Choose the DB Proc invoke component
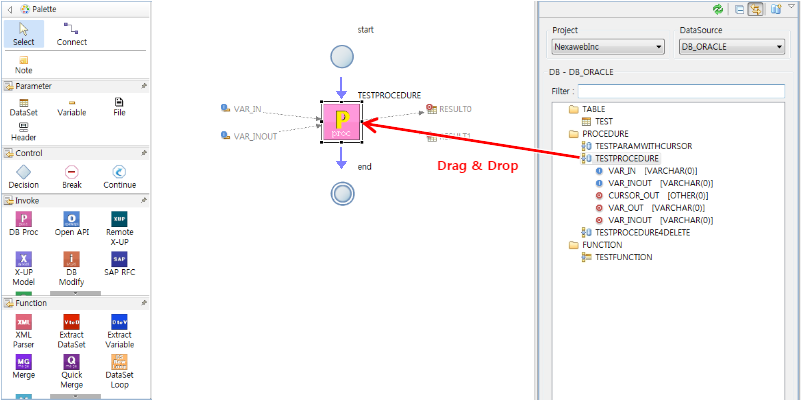Screen dimensions: 802x401 [23, 223]
